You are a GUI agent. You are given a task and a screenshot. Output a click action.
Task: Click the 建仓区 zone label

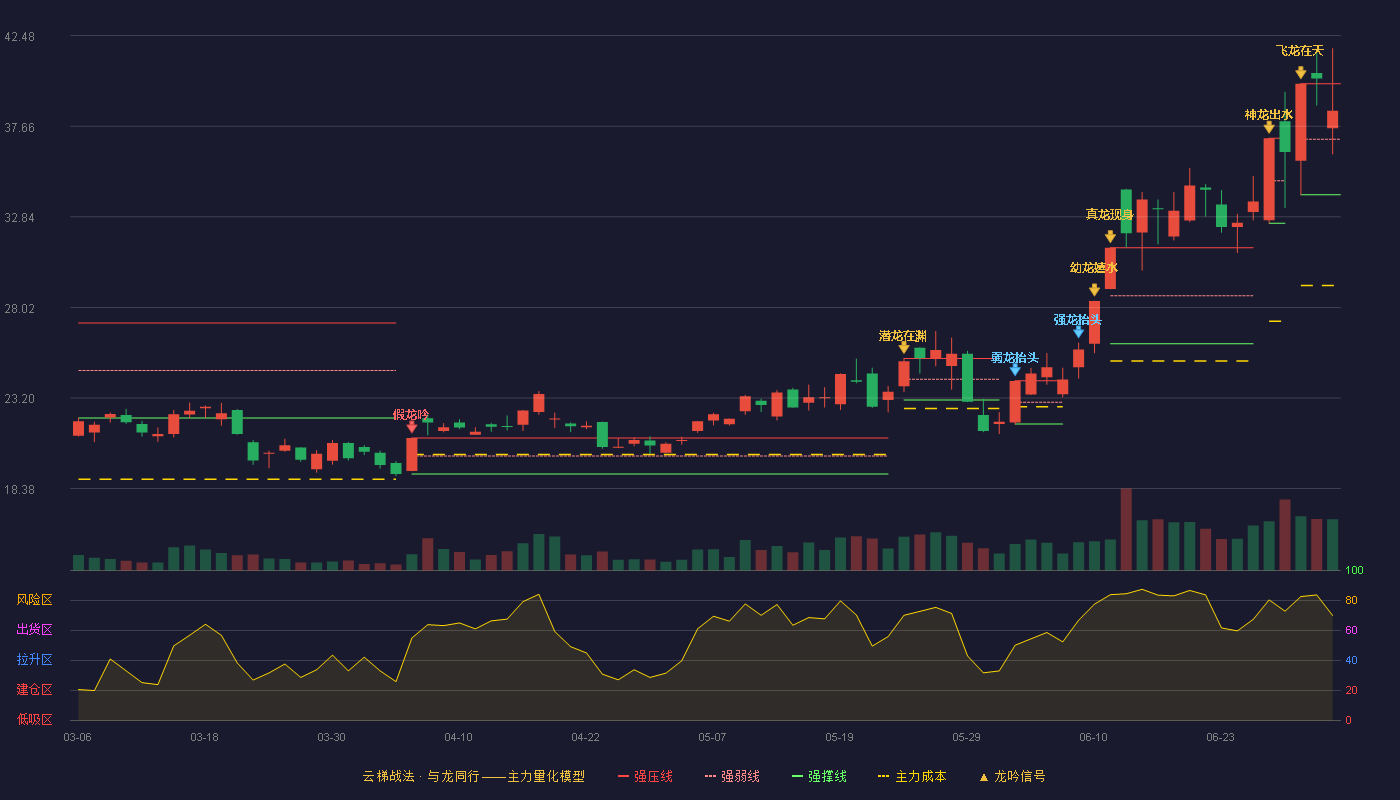pyautogui.click(x=35, y=690)
